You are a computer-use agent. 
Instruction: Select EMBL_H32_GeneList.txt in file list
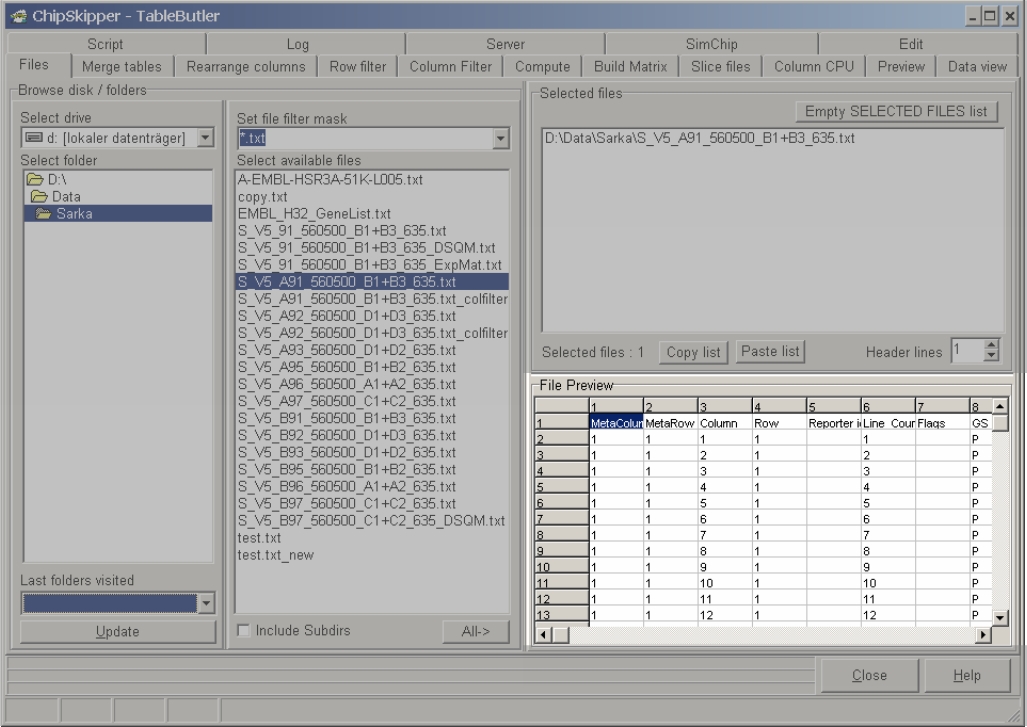coord(314,214)
